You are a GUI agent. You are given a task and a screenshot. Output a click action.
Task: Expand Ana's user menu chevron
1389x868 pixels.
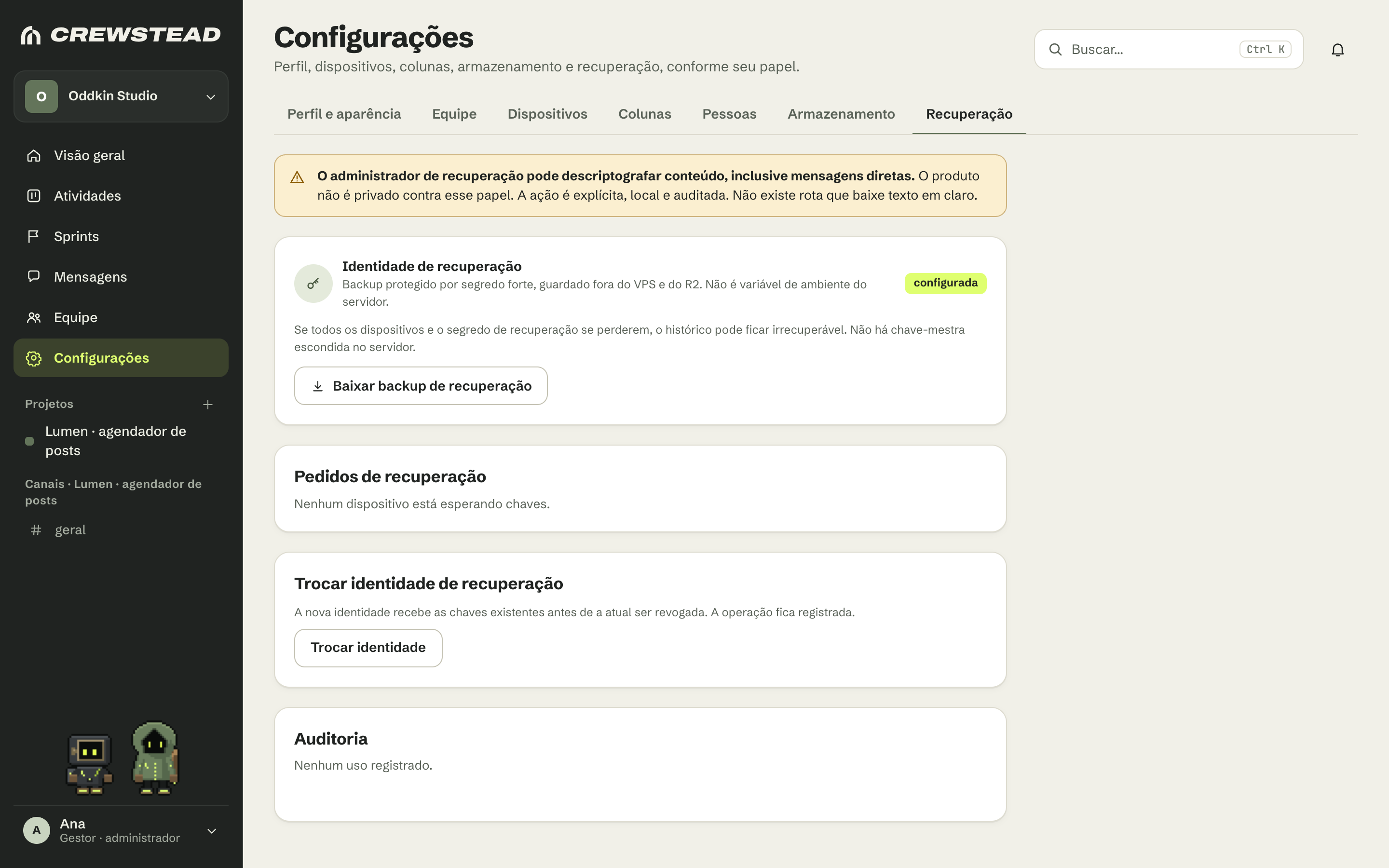(x=212, y=831)
